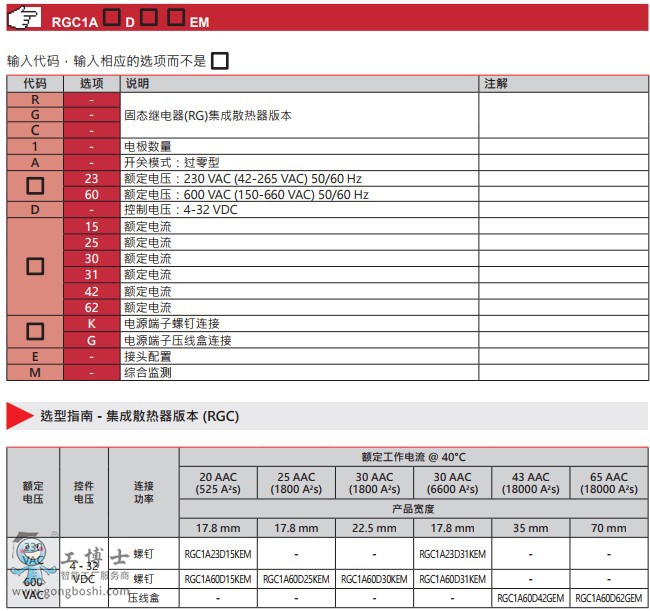
Task: Select the empty square beside the 额定电流 rows
Action: tap(35, 266)
